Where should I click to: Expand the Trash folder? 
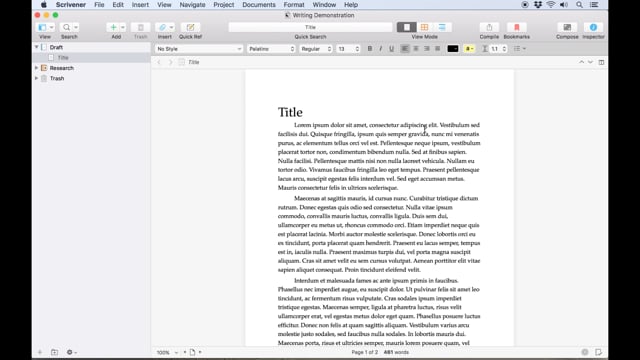point(37,78)
